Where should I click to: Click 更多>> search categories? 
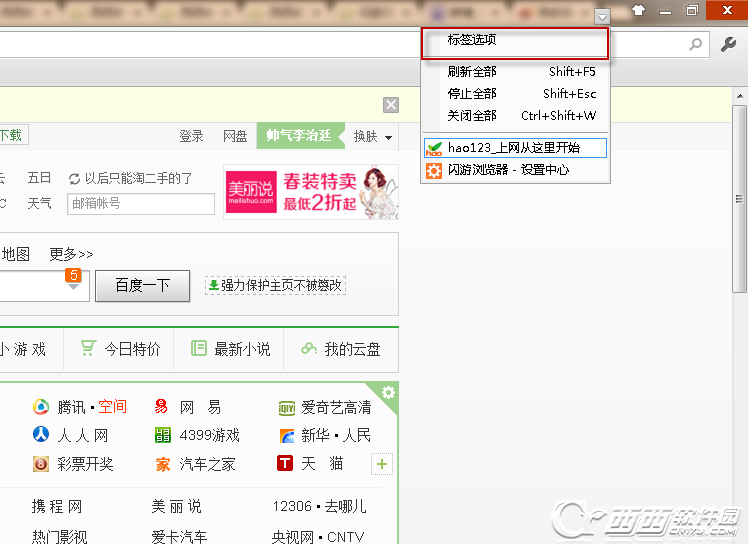[x=71, y=254]
